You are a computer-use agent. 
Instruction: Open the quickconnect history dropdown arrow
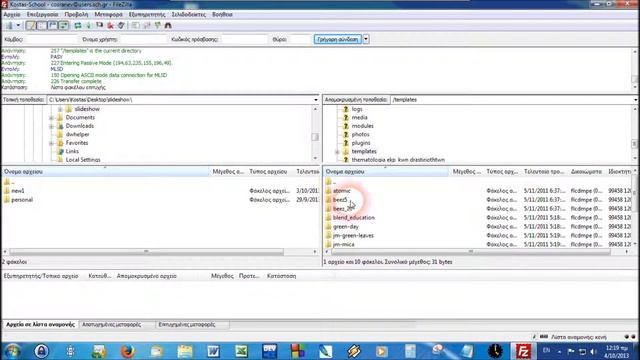click(x=366, y=39)
